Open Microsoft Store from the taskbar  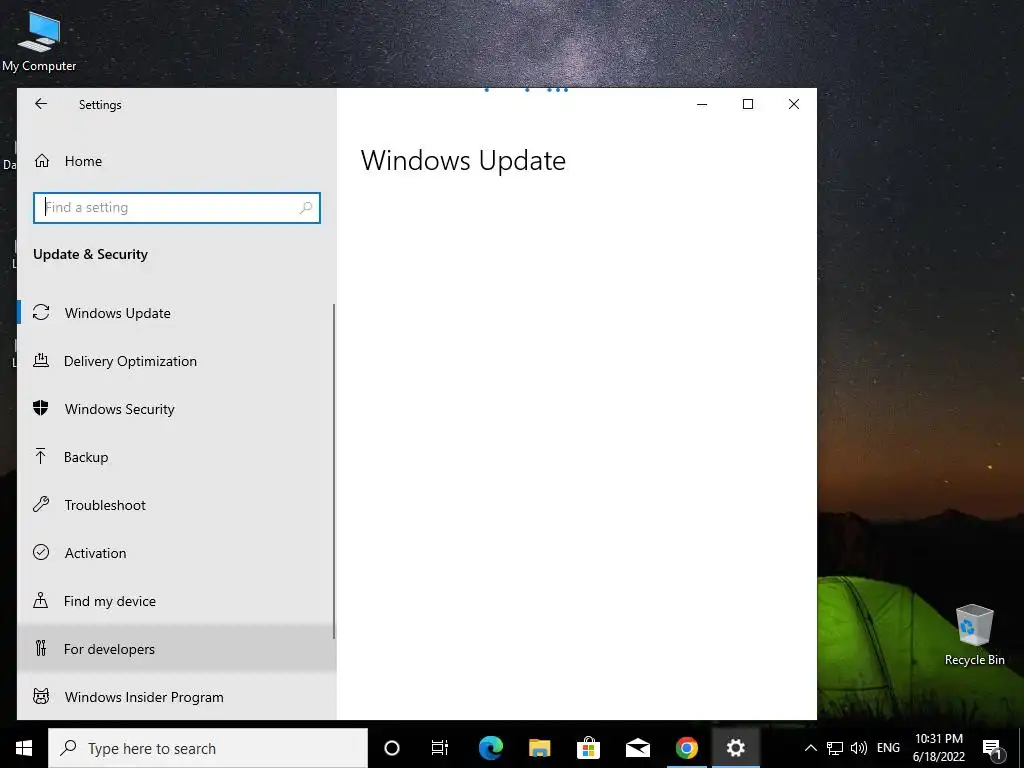coord(588,748)
